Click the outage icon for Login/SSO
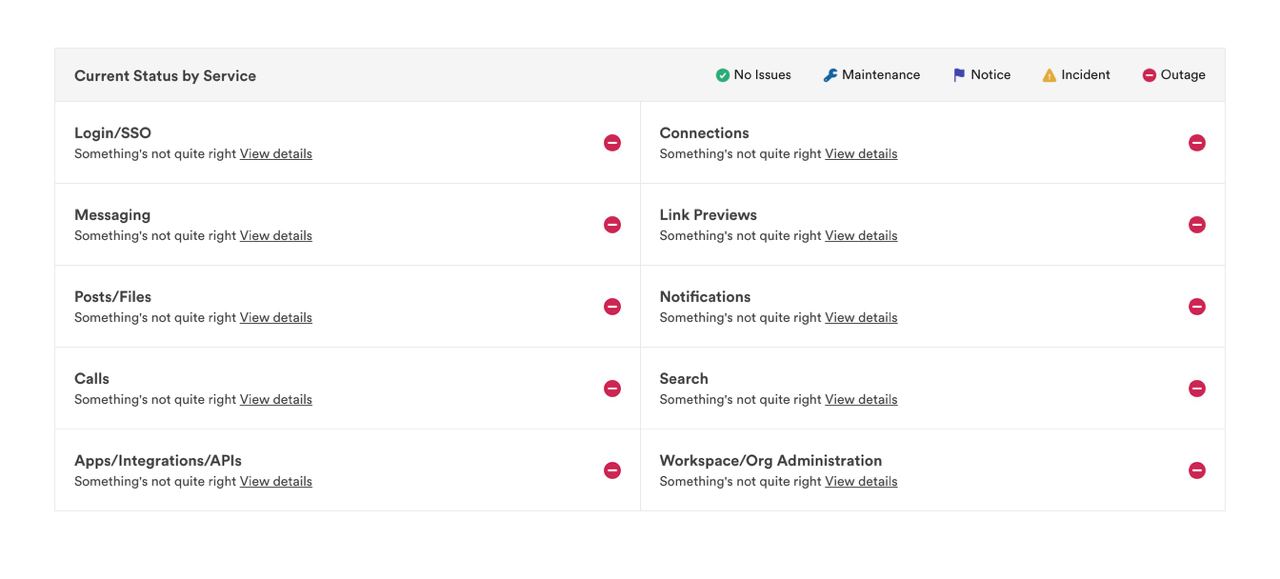This screenshot has height=579, width=1280. [612, 143]
